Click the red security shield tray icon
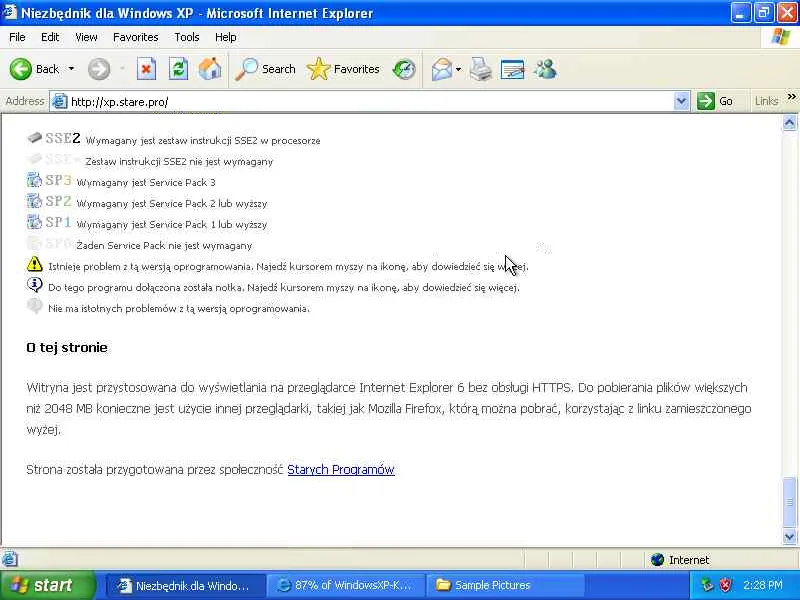Image resolution: width=800 pixels, height=600 pixels. 725,585
